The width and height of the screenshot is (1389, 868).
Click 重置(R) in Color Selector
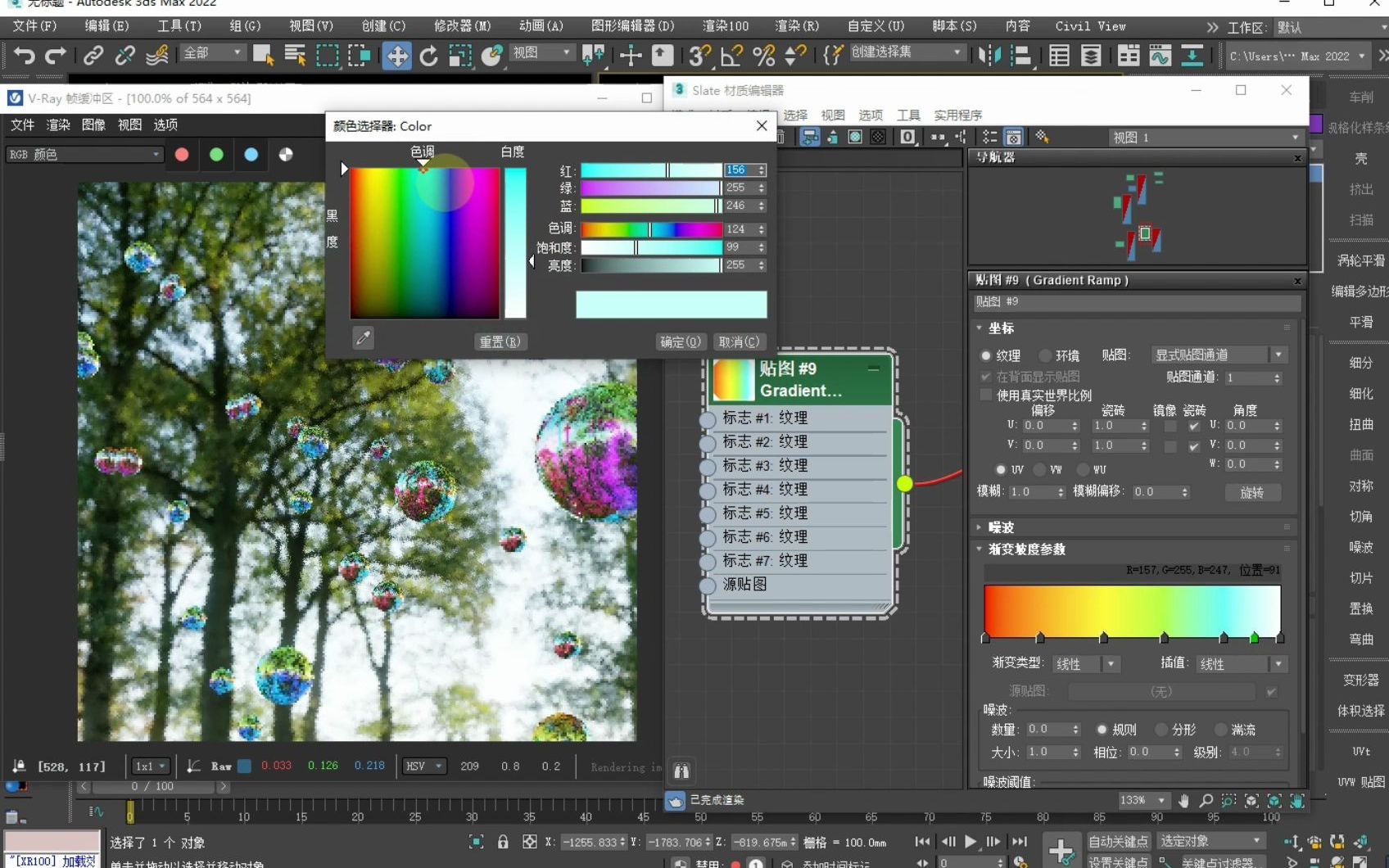coord(500,341)
